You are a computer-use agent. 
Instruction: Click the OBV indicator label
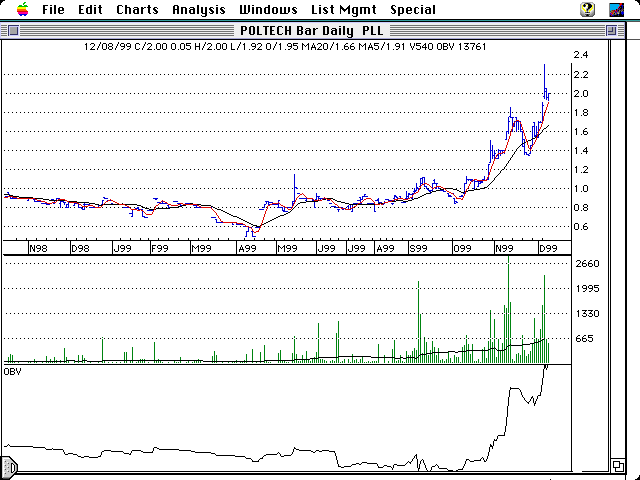click(x=12, y=371)
